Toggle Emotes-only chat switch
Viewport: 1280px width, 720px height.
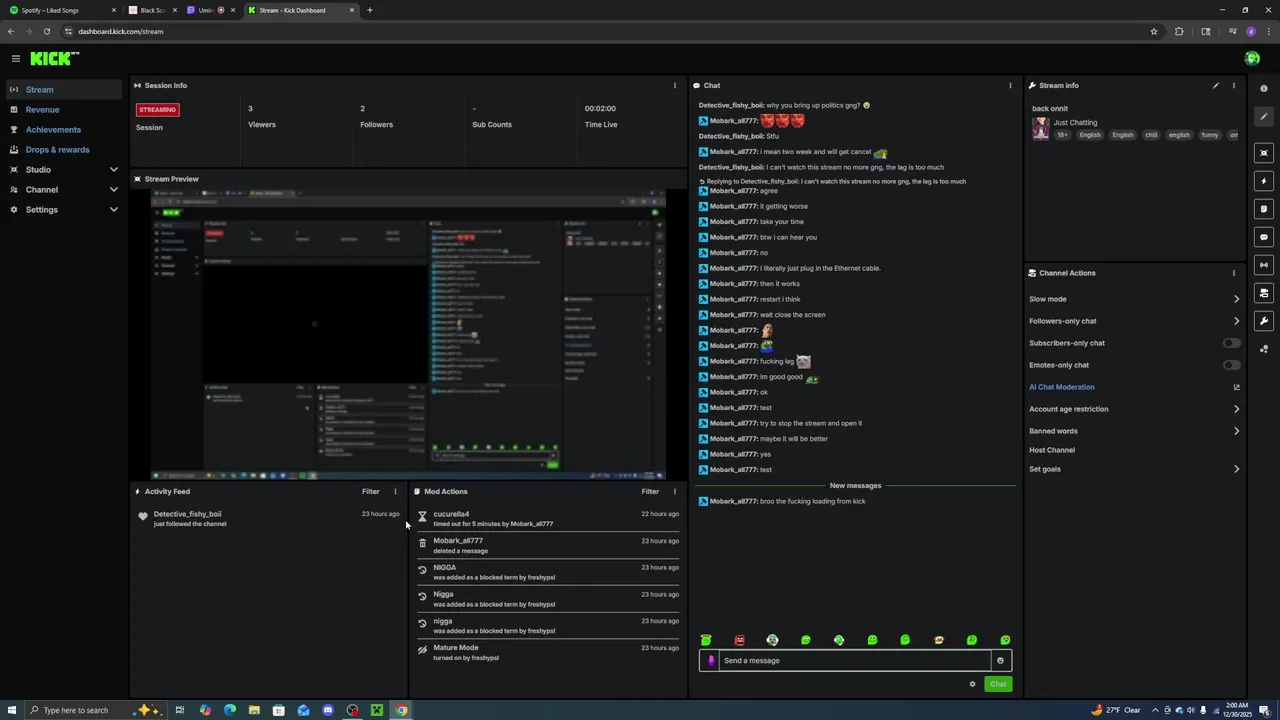coord(1231,365)
